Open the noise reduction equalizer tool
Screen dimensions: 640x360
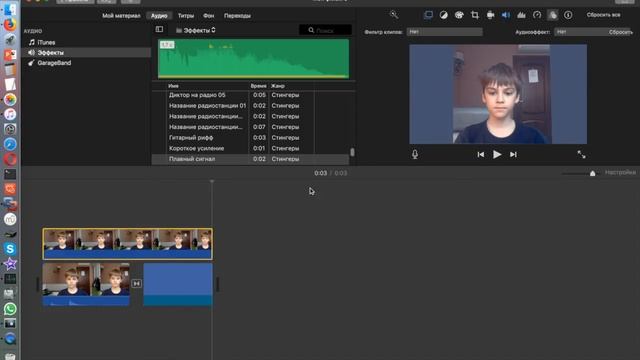click(x=521, y=15)
